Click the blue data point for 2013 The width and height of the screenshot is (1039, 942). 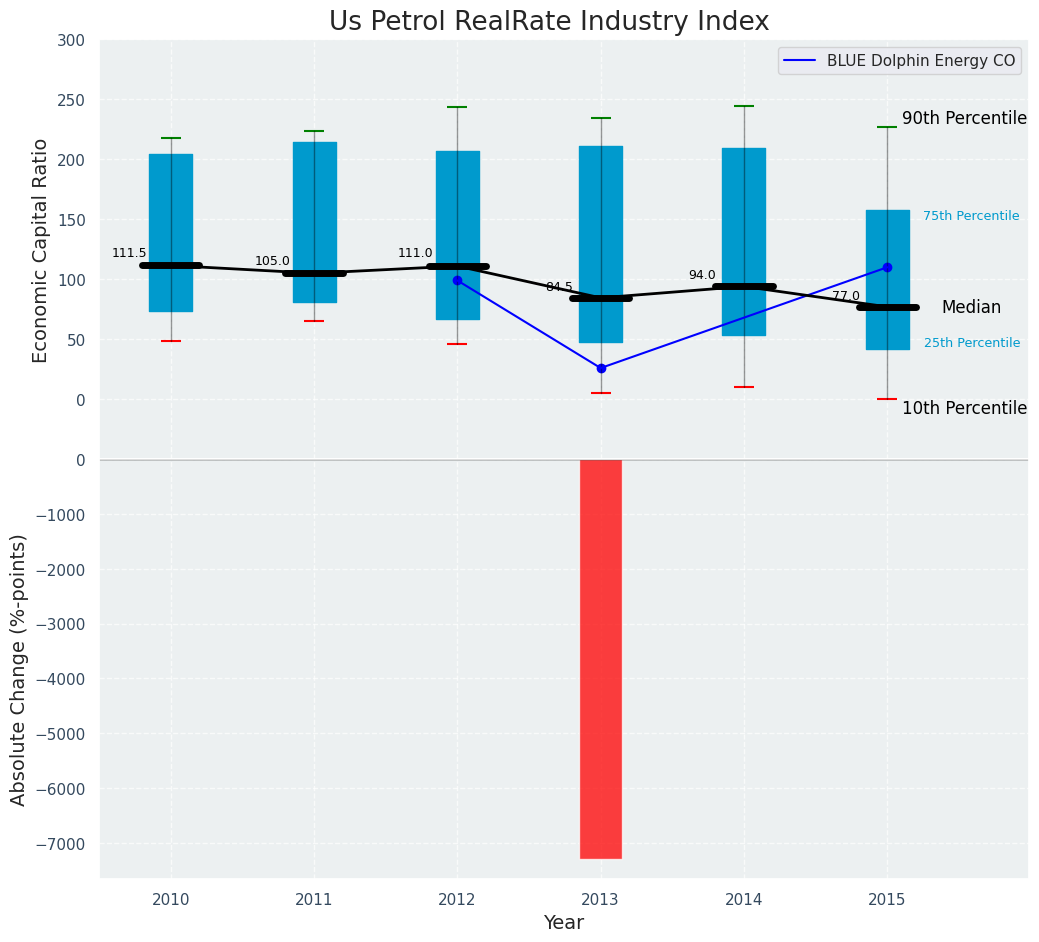(x=601, y=368)
